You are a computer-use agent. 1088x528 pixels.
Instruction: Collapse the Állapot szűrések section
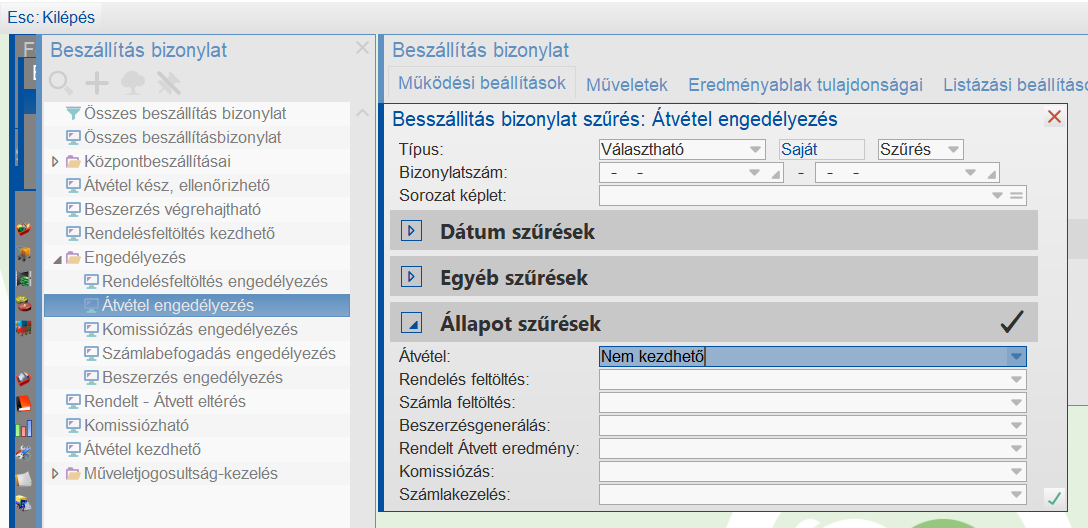pyautogui.click(x=411, y=323)
